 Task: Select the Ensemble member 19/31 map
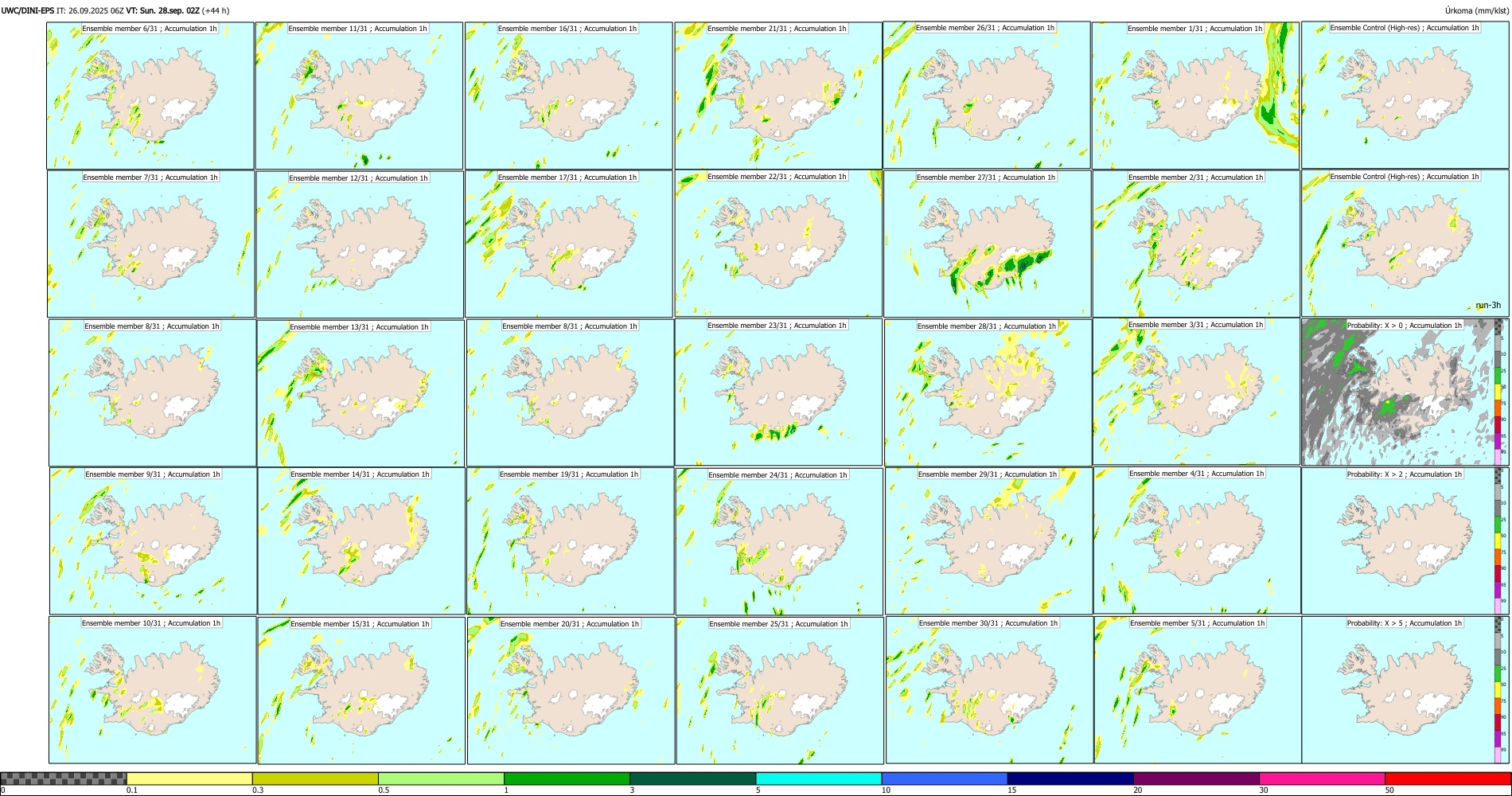(569, 541)
